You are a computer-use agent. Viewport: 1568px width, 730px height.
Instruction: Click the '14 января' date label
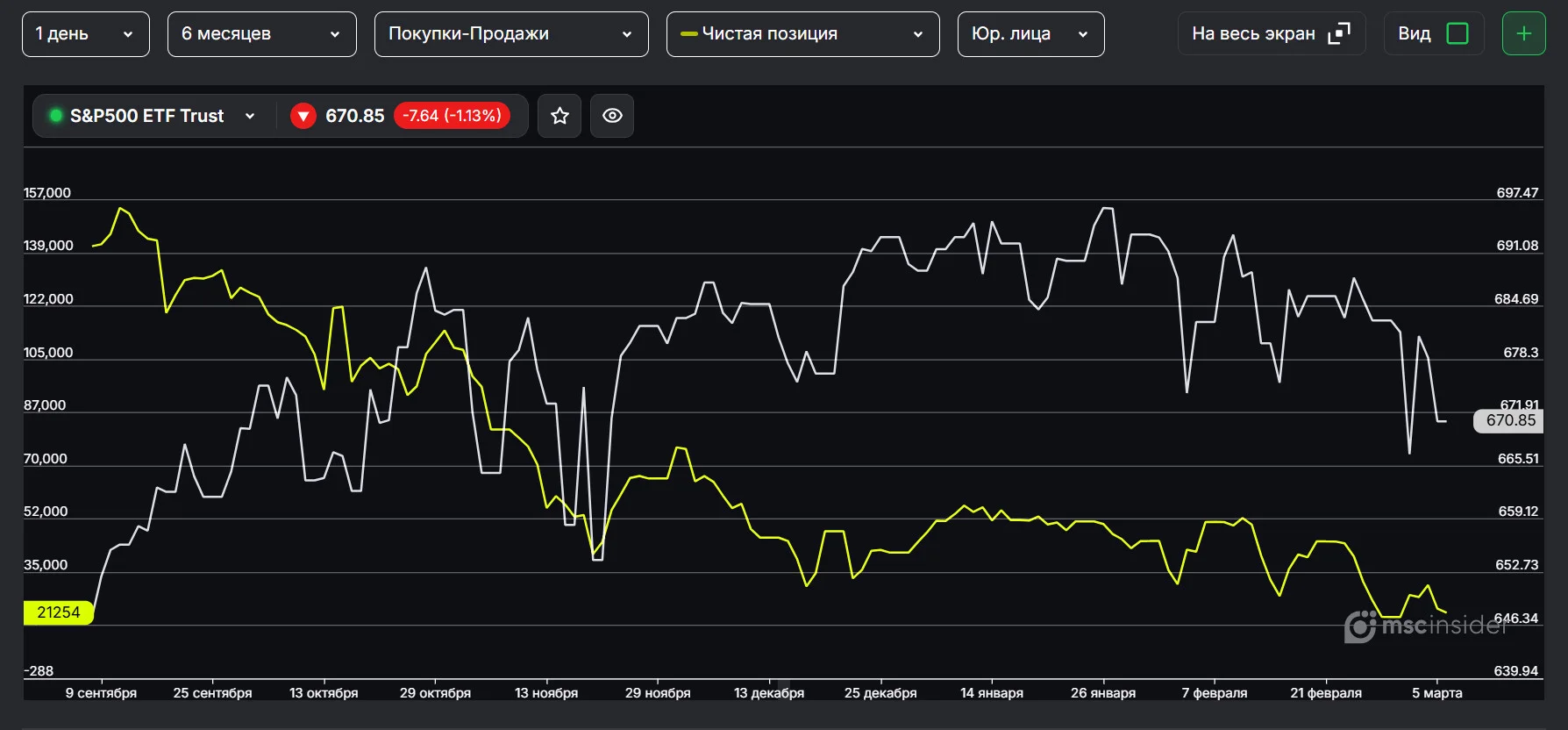point(992,693)
